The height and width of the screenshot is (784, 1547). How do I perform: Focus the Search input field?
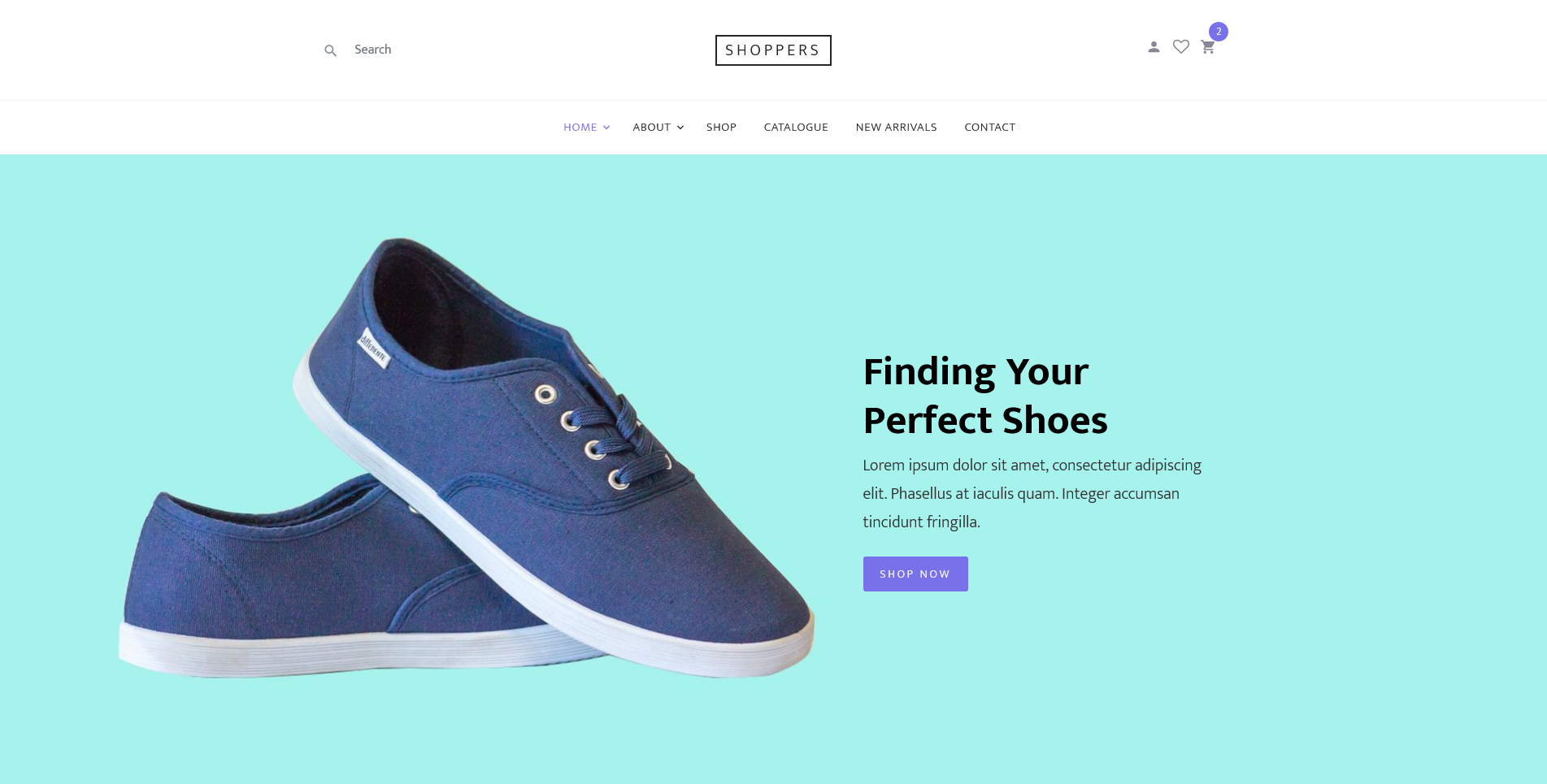pyautogui.click(x=423, y=50)
